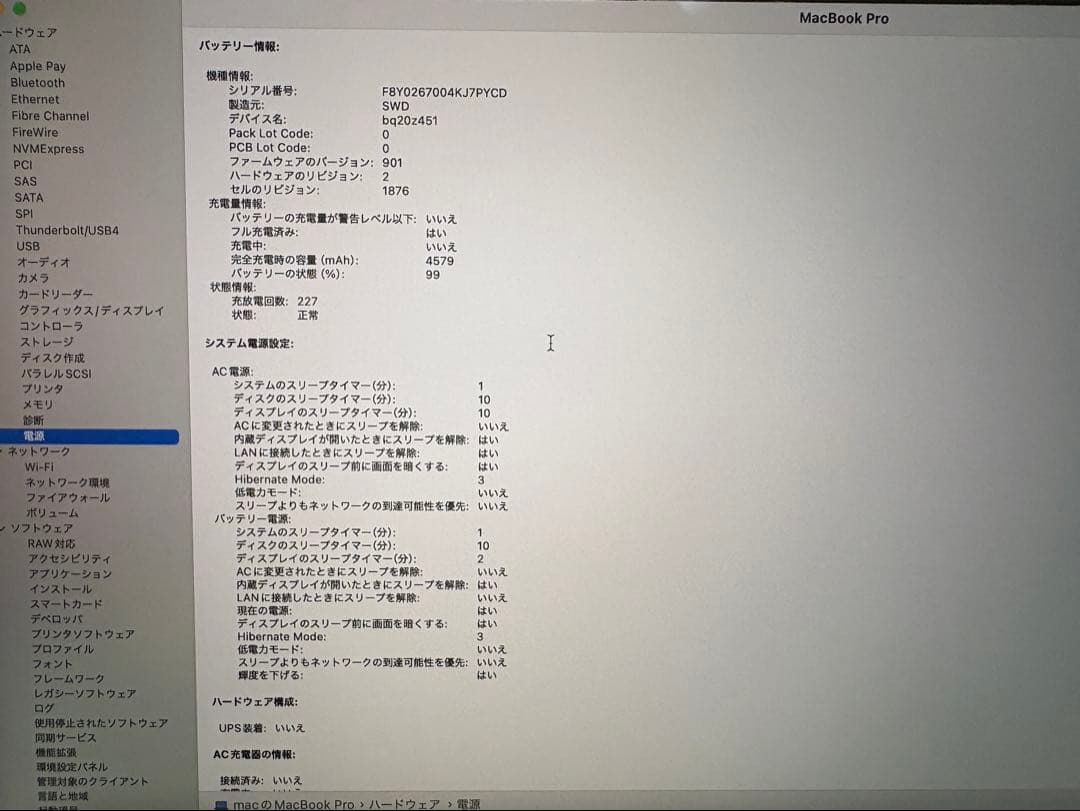Open the Bluetooth information section

pos(38,82)
